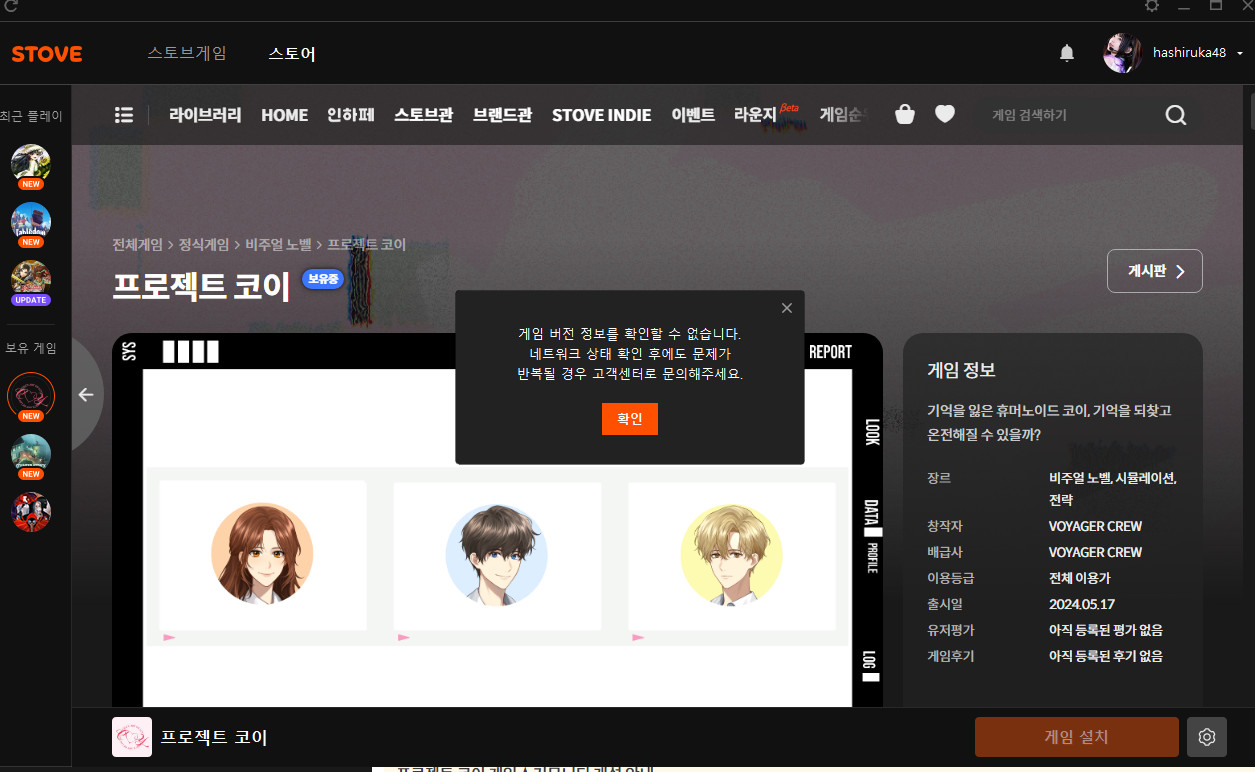Open the 라운지 Beta menu item
This screenshot has height=772, width=1255.
click(x=766, y=114)
